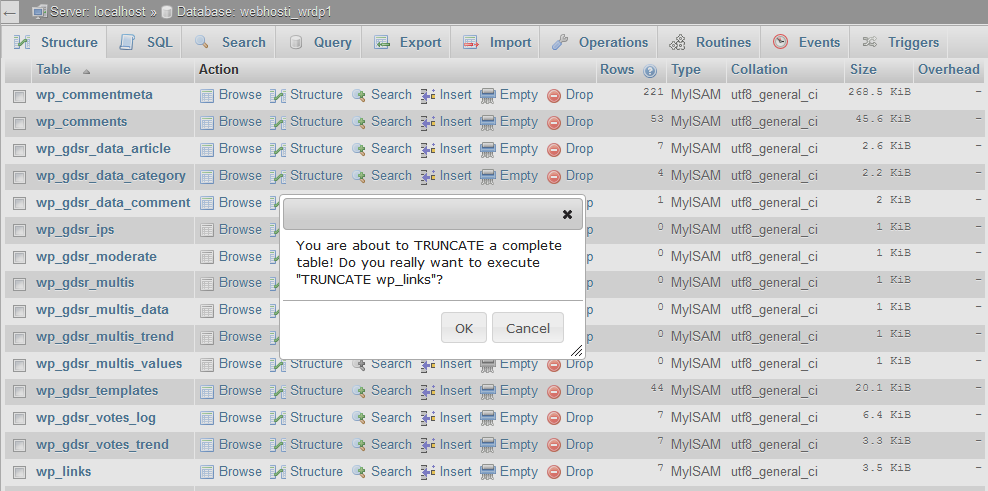Click the dialog resize handle corner
988x491 pixels.
click(x=577, y=351)
